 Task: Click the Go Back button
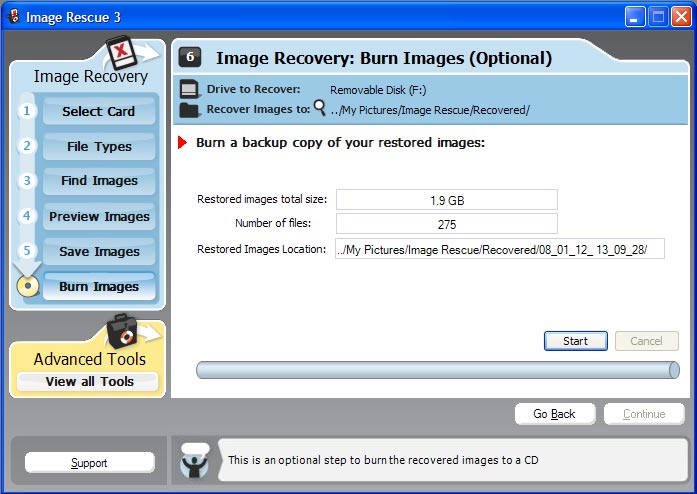tap(554, 414)
